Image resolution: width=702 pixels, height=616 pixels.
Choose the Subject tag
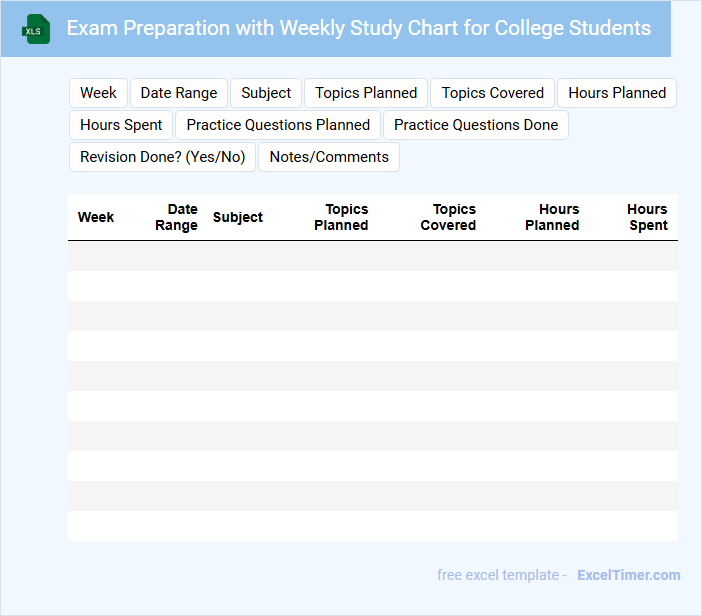pos(266,93)
